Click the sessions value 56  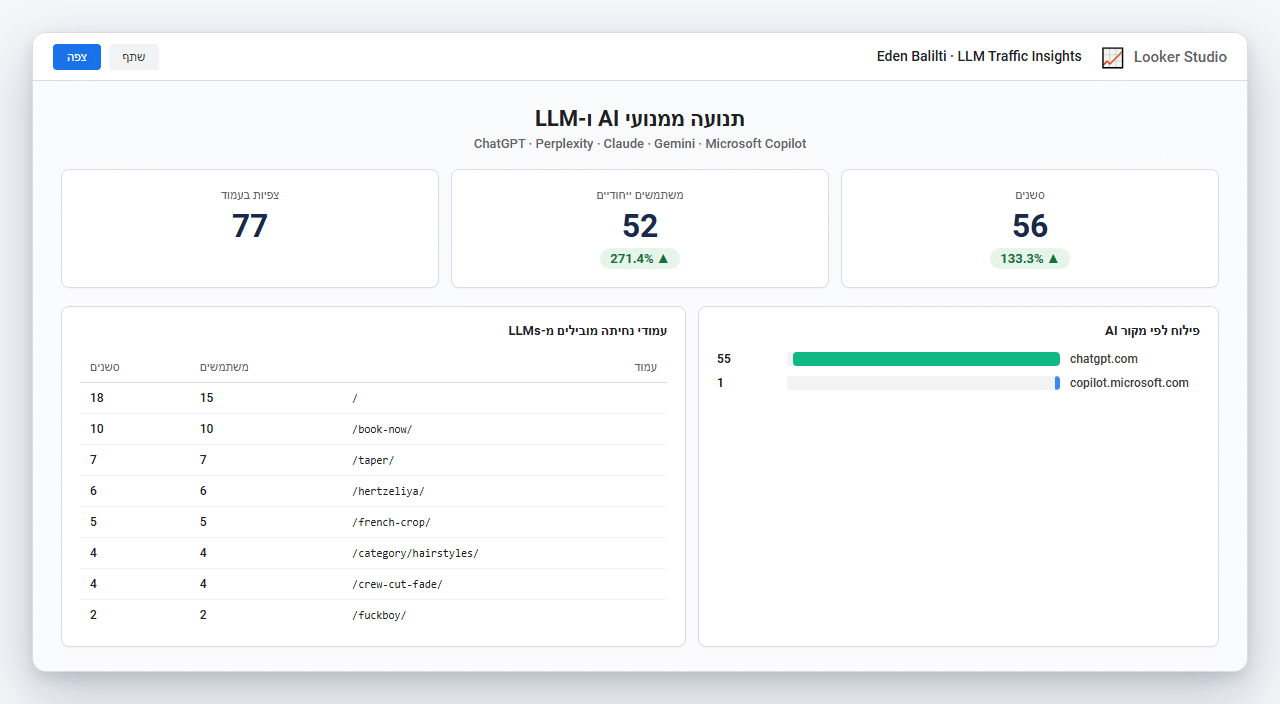click(x=1030, y=226)
